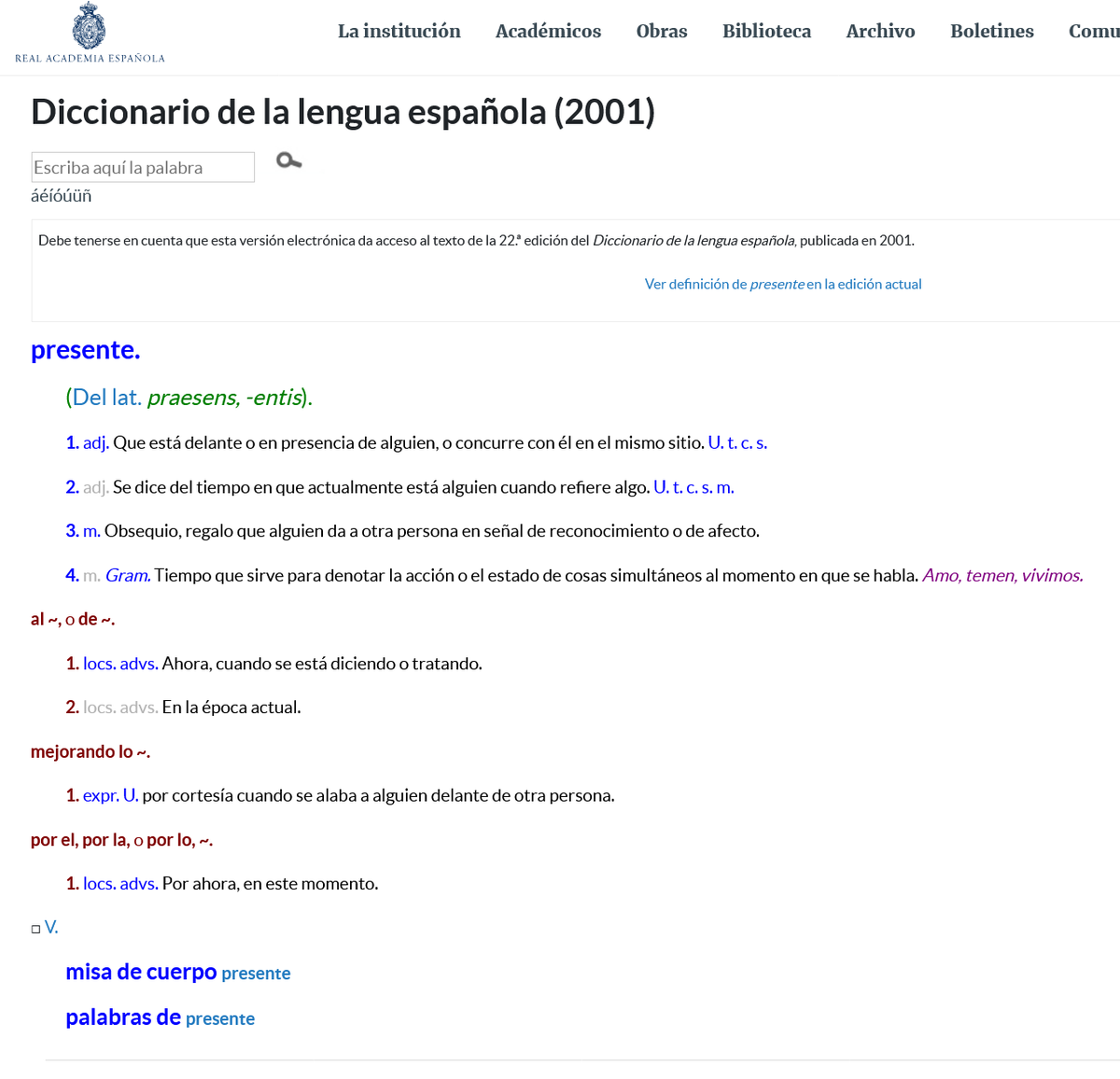Click the 'Del lat.' etymology abbreviation
Image resolution: width=1120 pixels, height=1079 pixels.
point(107,398)
